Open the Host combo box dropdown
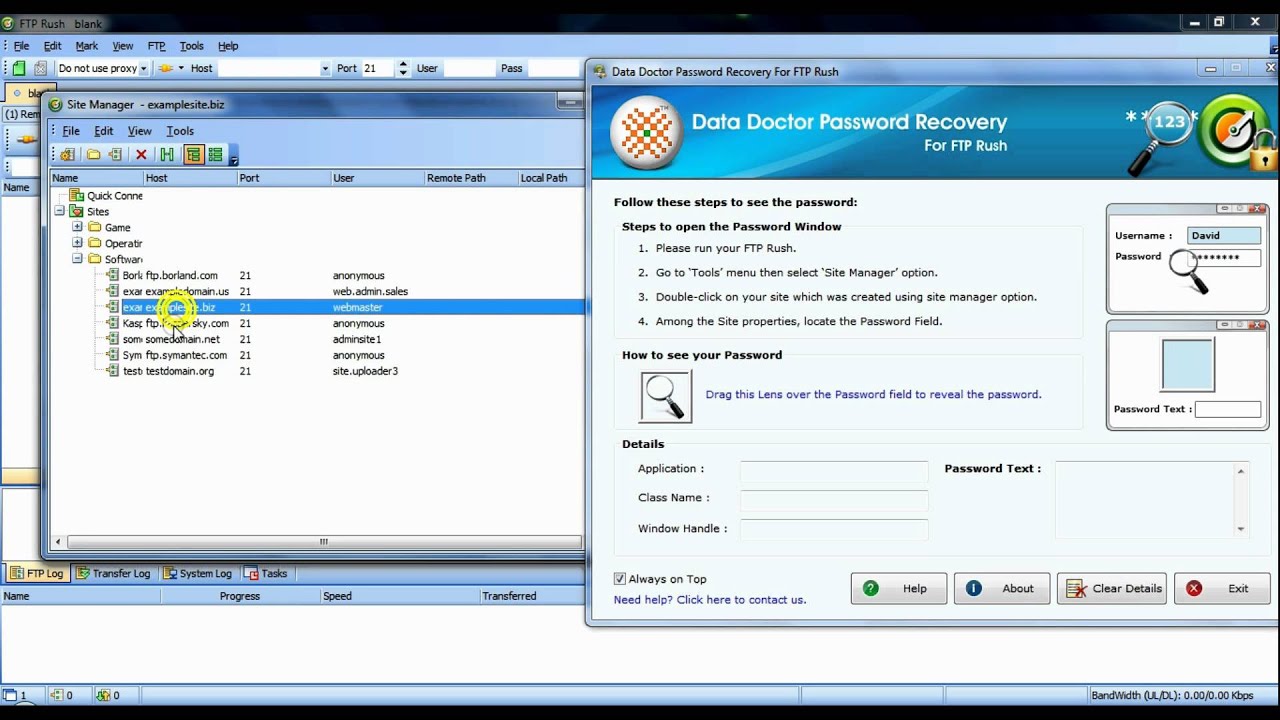The height and width of the screenshot is (720, 1280). [x=325, y=68]
